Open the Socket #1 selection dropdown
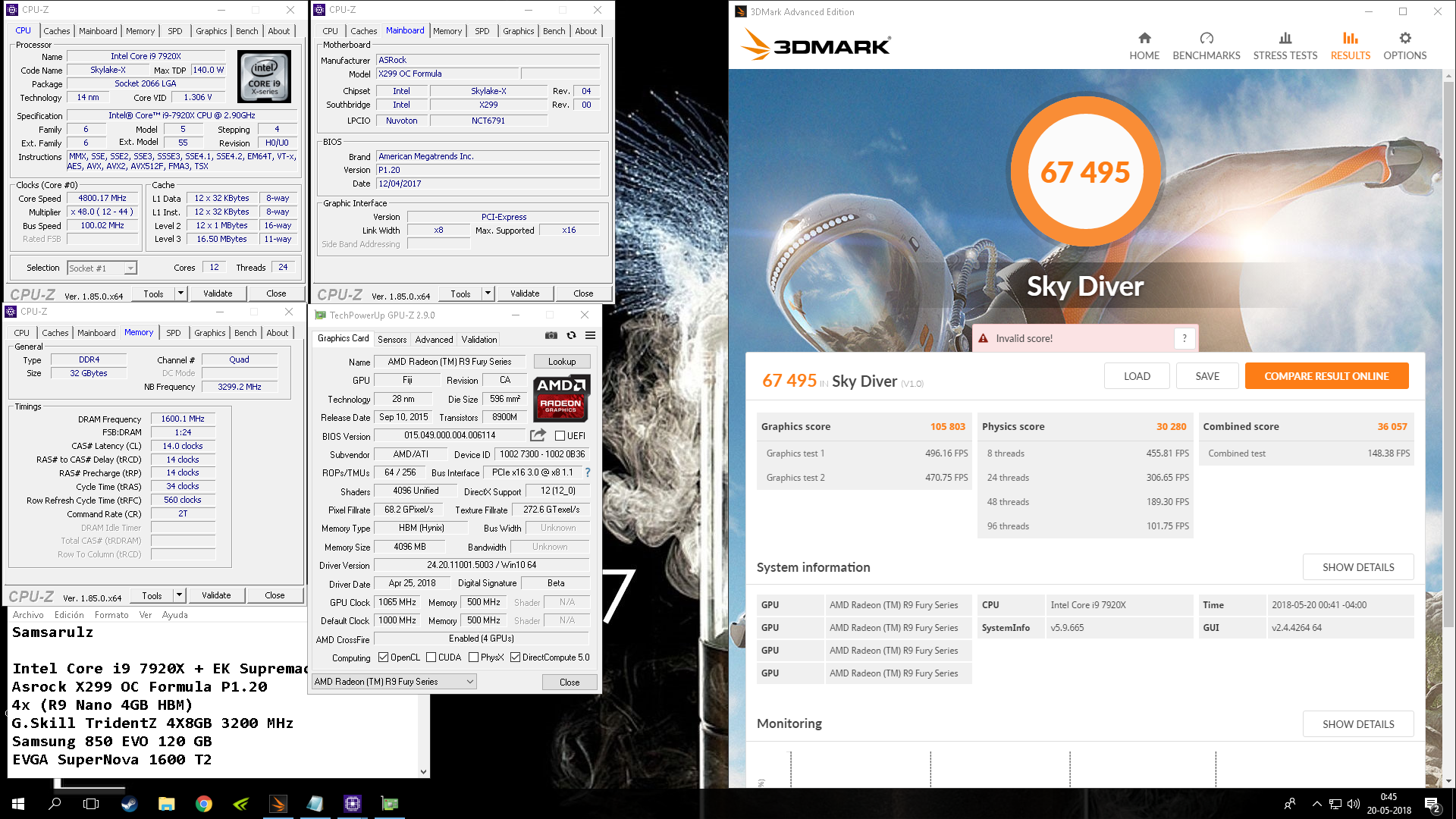The image size is (1456, 819). click(102, 268)
